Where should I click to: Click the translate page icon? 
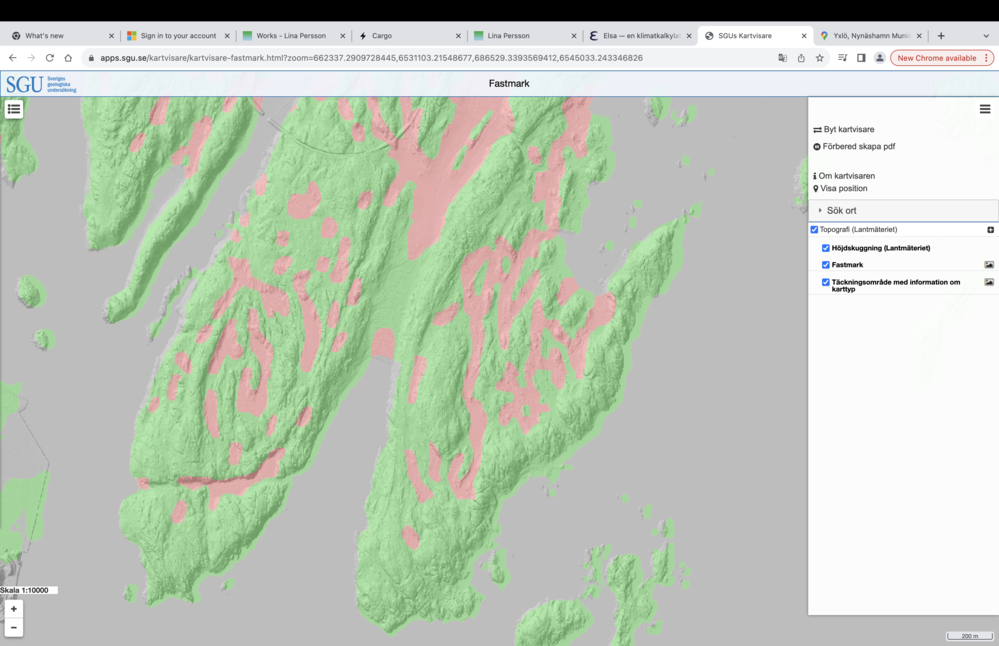(x=782, y=58)
